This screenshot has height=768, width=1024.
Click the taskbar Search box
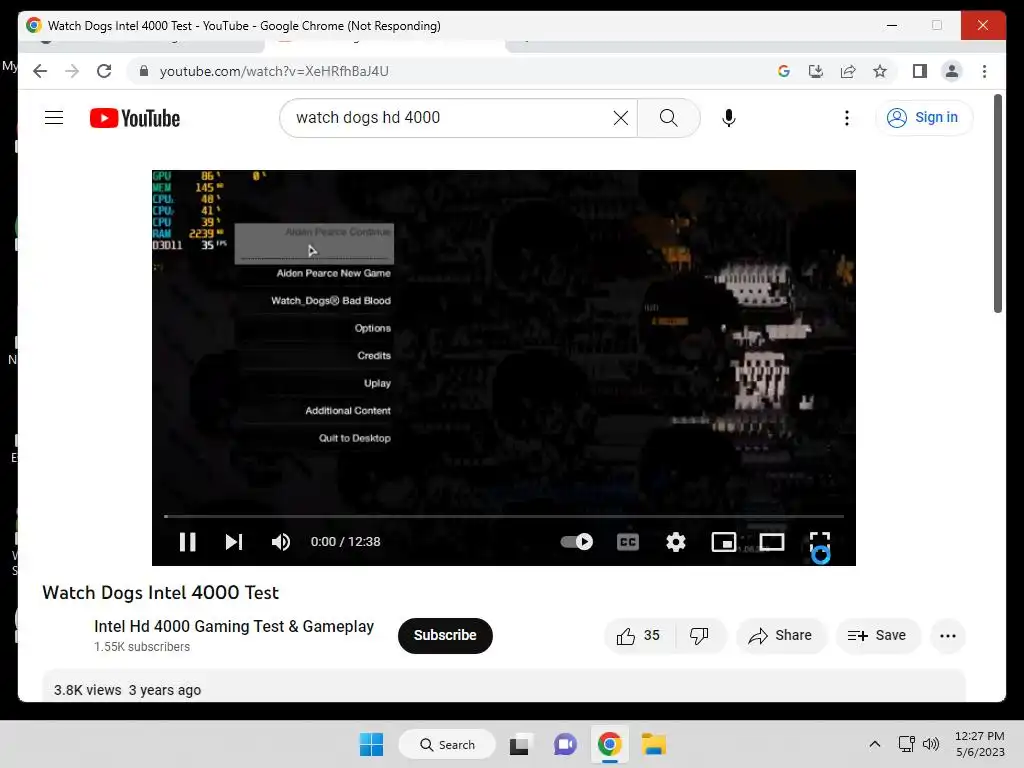(x=448, y=744)
